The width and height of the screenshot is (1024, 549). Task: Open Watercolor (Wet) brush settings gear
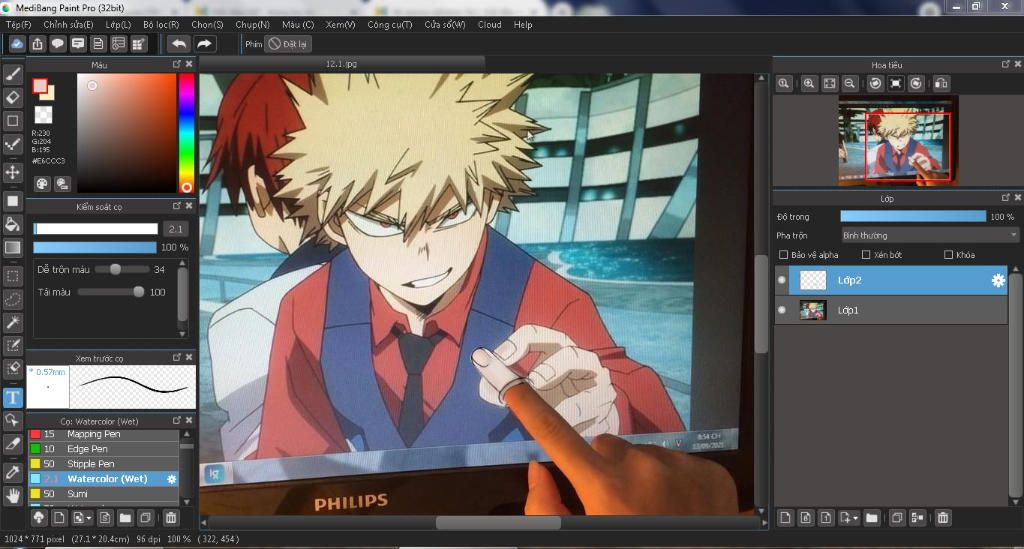pyautogui.click(x=171, y=479)
